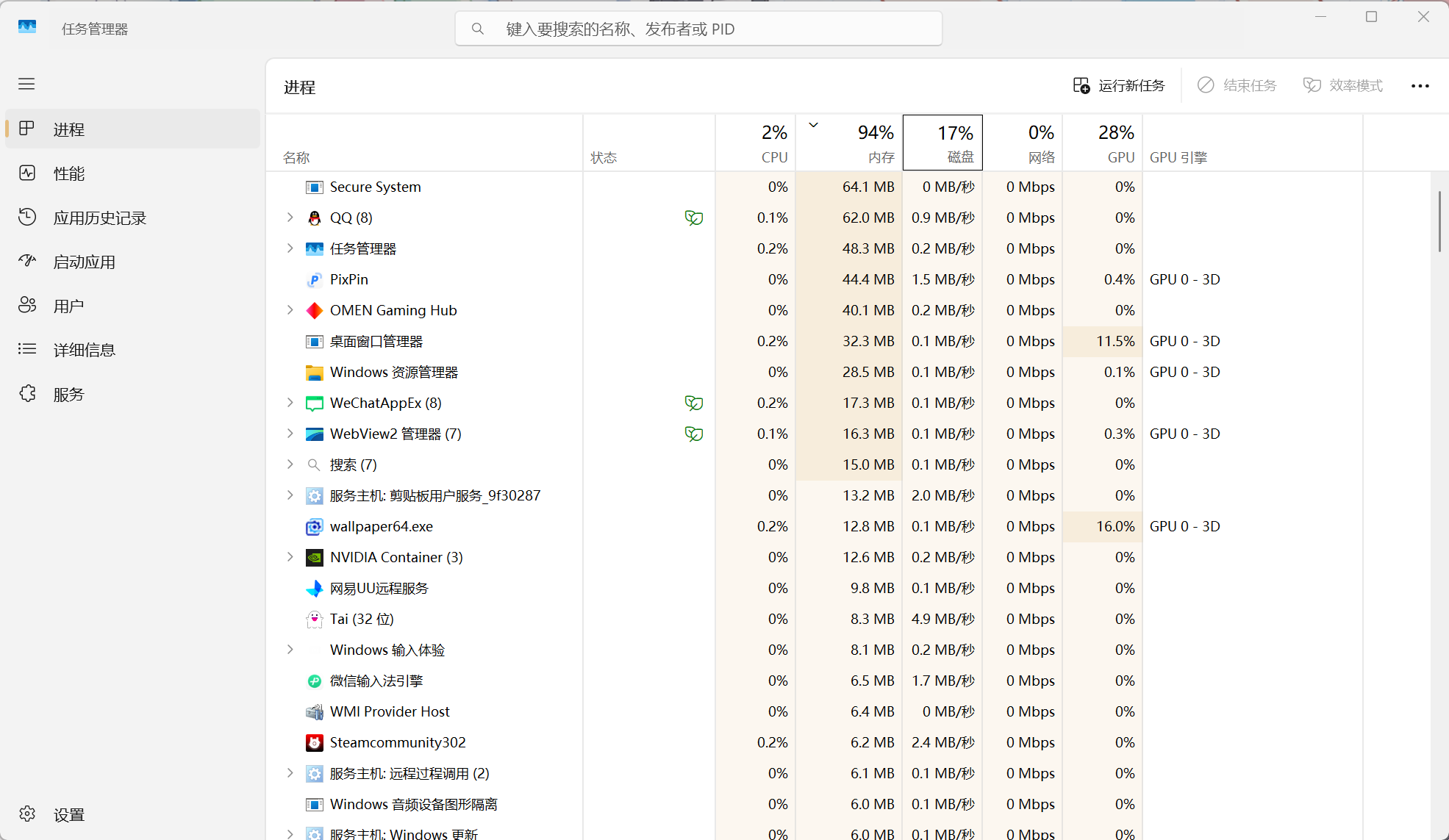Click the wallpaper64.exe icon
Image resolution: width=1449 pixels, height=840 pixels.
(x=315, y=527)
